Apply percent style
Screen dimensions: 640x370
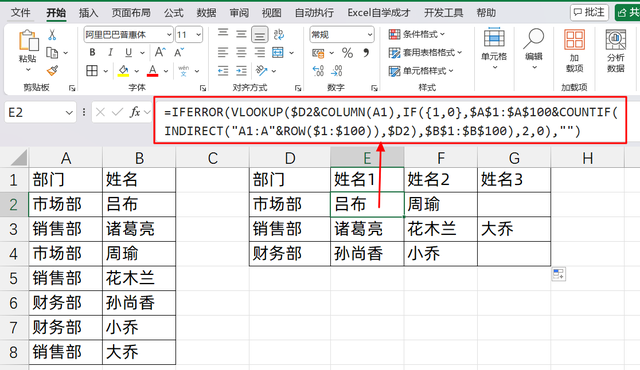click(x=347, y=53)
